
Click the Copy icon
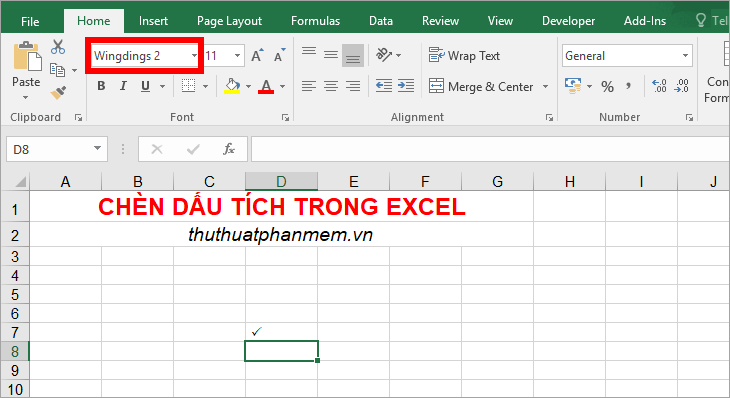point(57,70)
